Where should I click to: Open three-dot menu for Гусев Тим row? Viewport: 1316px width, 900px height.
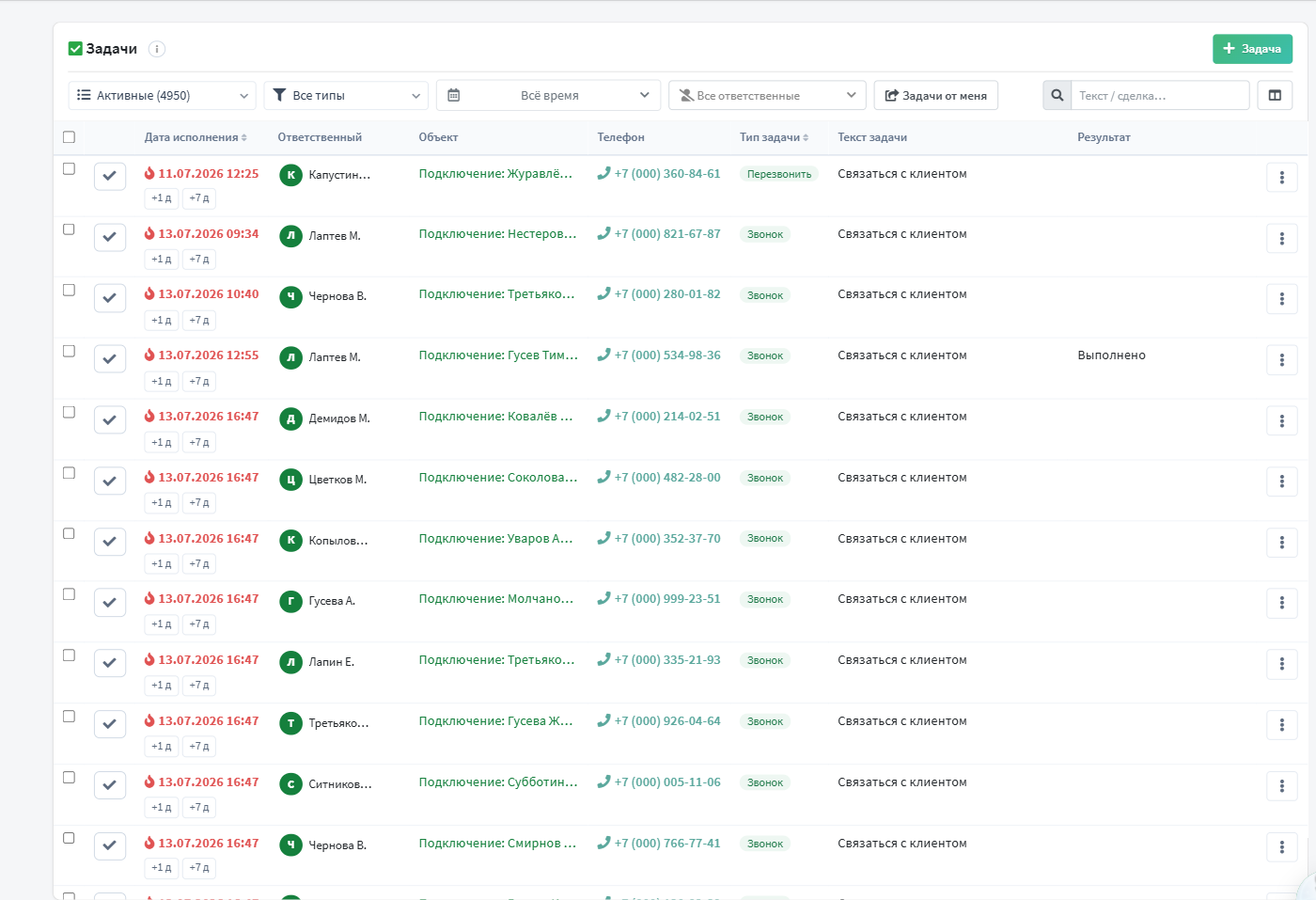(x=1282, y=359)
